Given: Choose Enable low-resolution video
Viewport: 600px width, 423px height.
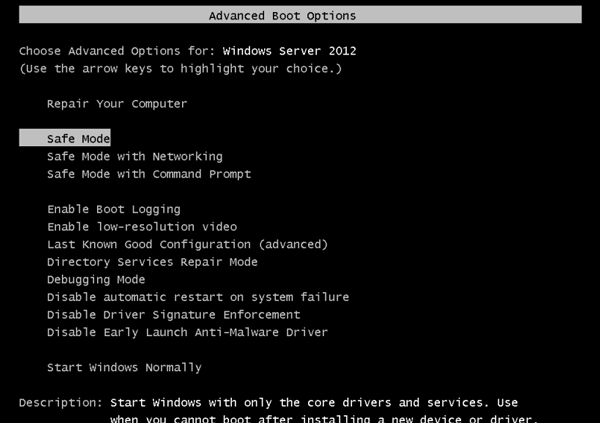Looking at the screenshot, I should tap(142, 227).
